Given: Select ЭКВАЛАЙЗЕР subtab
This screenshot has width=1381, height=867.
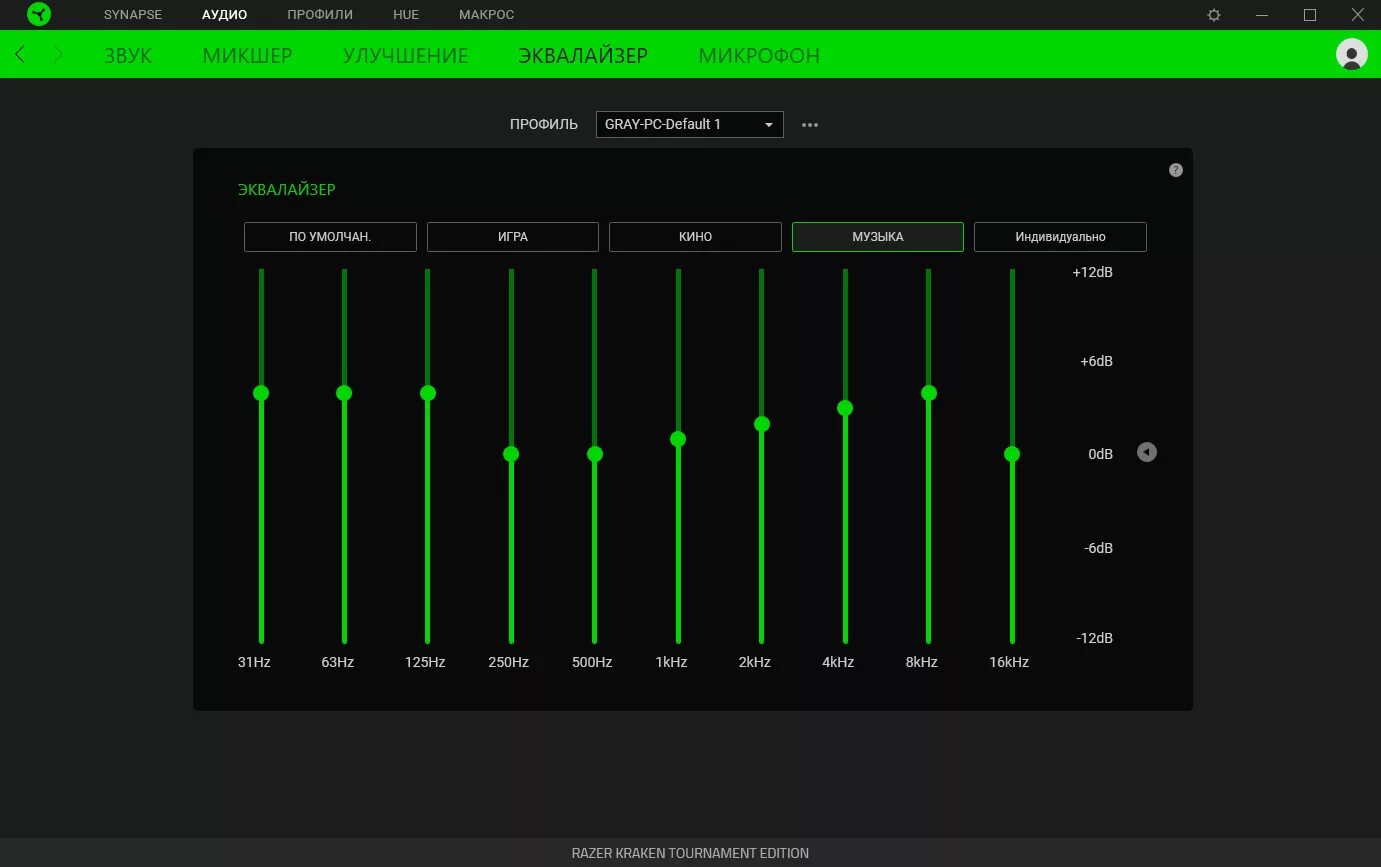Looking at the screenshot, I should (583, 55).
